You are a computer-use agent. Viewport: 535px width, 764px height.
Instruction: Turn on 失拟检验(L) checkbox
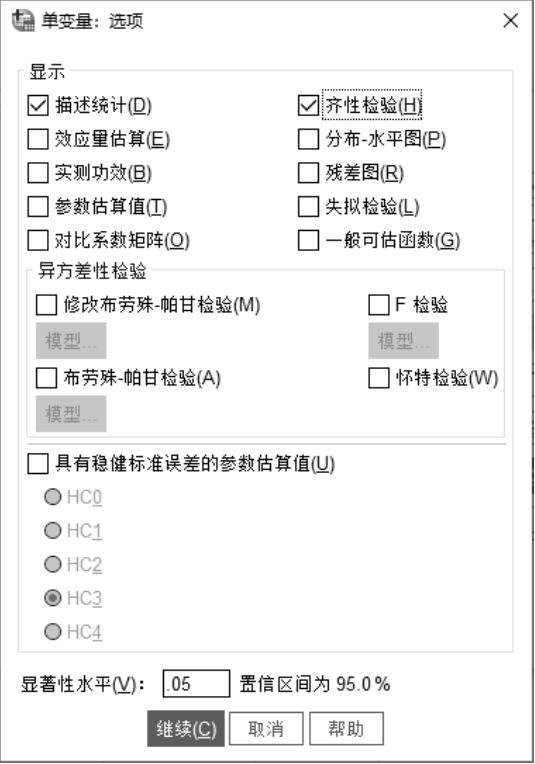[x=308, y=206]
